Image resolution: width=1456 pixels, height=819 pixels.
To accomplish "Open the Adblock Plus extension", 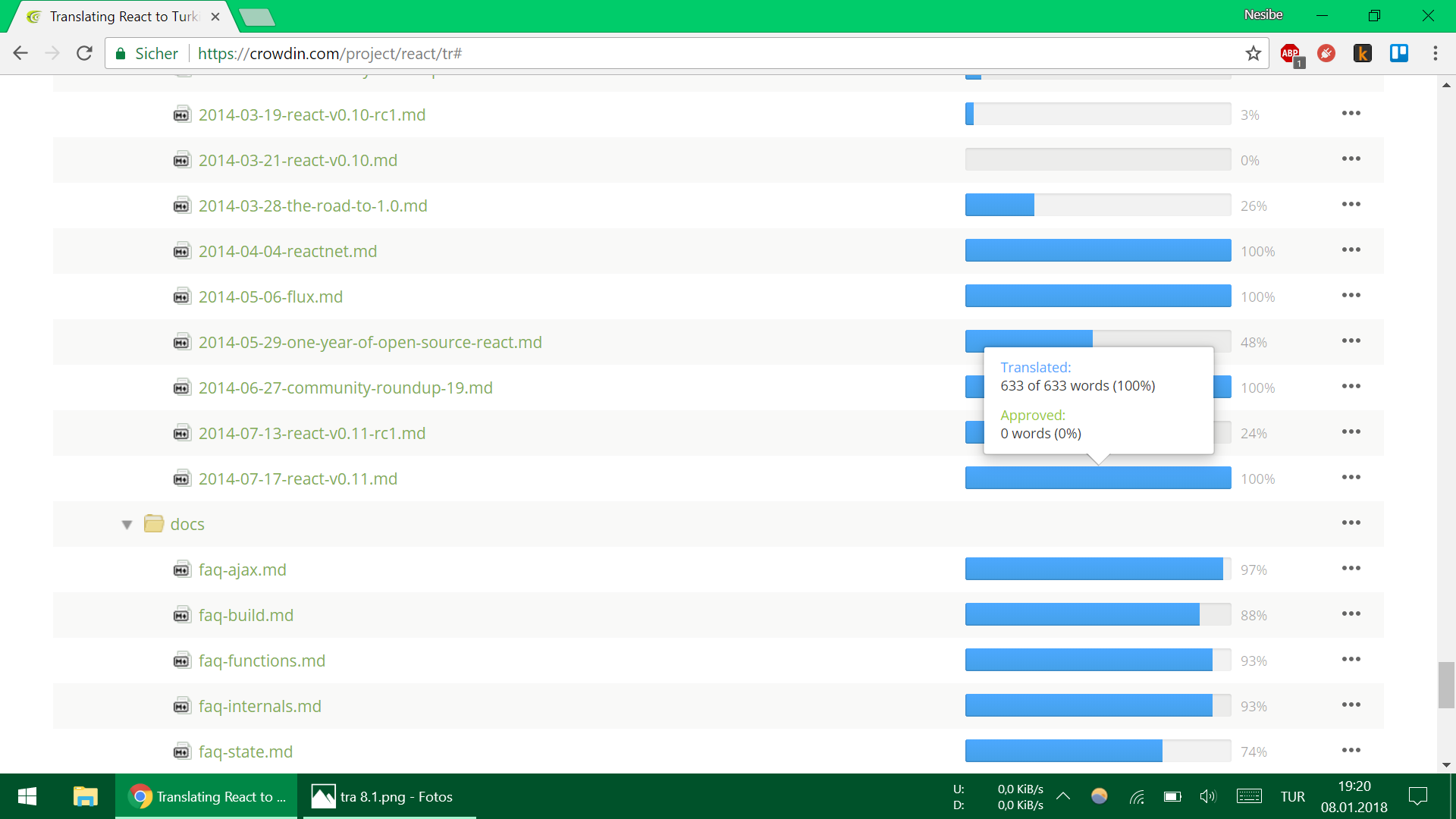I will tap(1291, 54).
